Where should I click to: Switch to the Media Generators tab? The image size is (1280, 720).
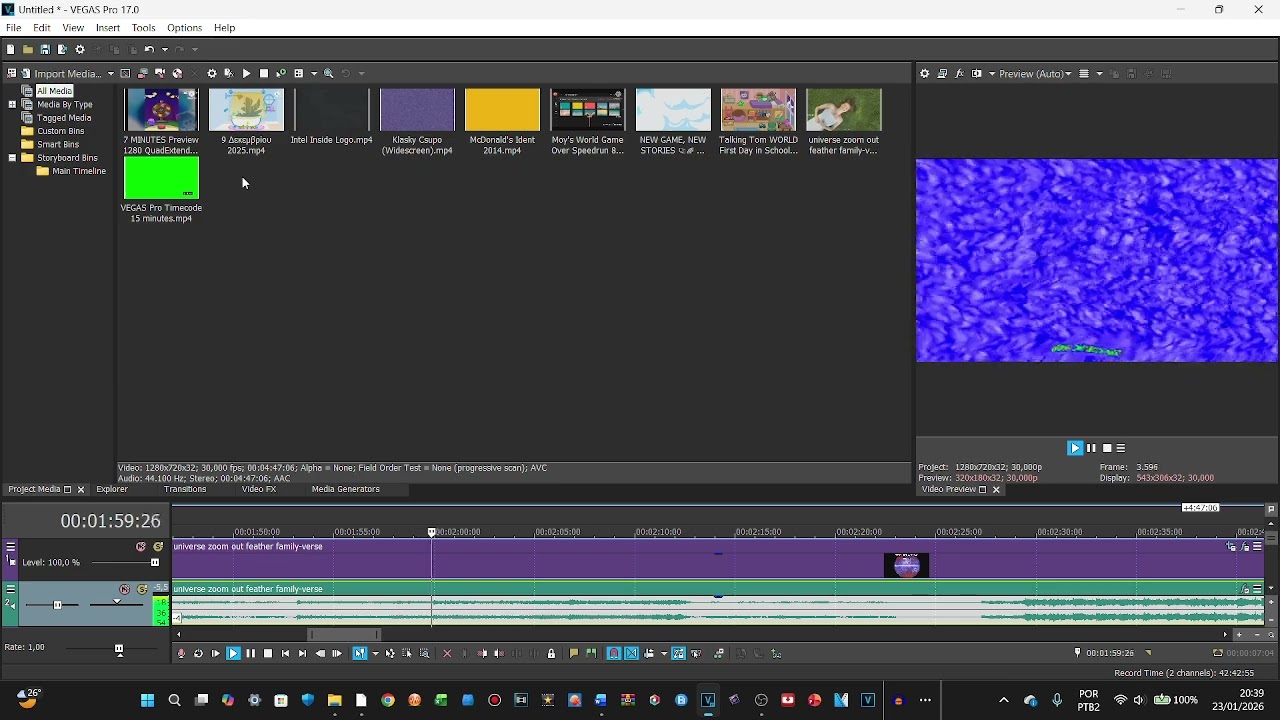coord(346,490)
